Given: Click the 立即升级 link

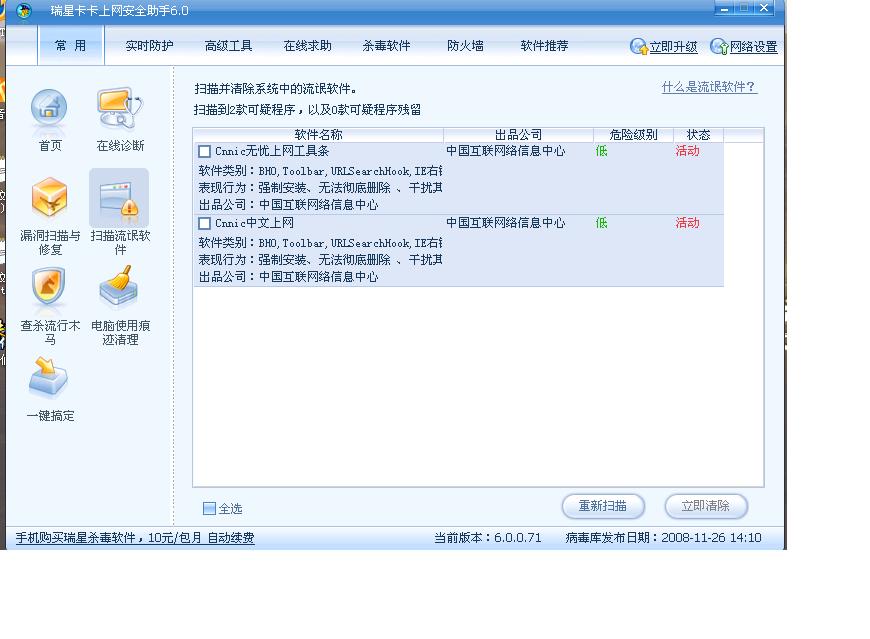Looking at the screenshot, I should click(673, 47).
